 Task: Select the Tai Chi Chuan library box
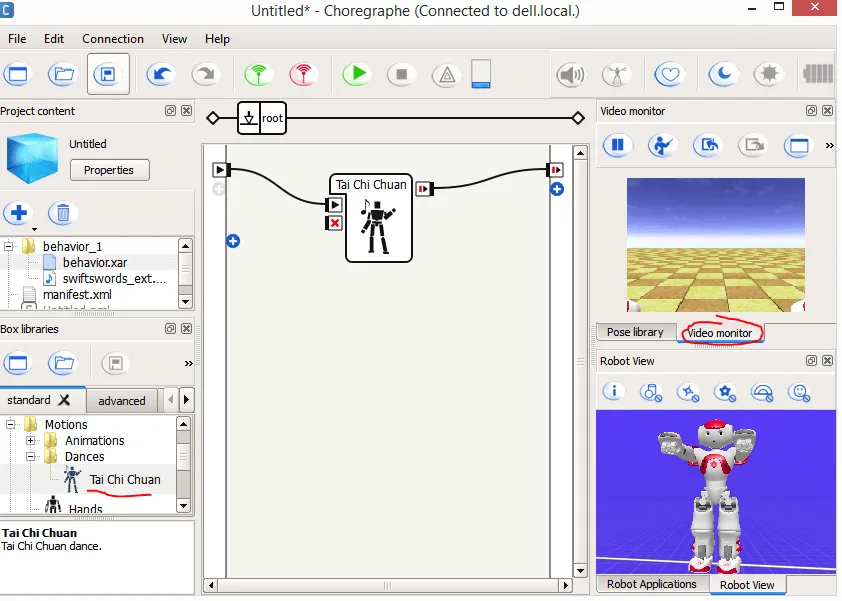pyautogui.click(x=125, y=480)
